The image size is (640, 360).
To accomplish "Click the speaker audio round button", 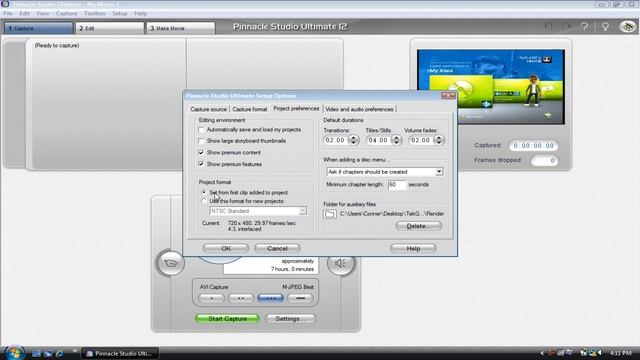I will (340, 263).
